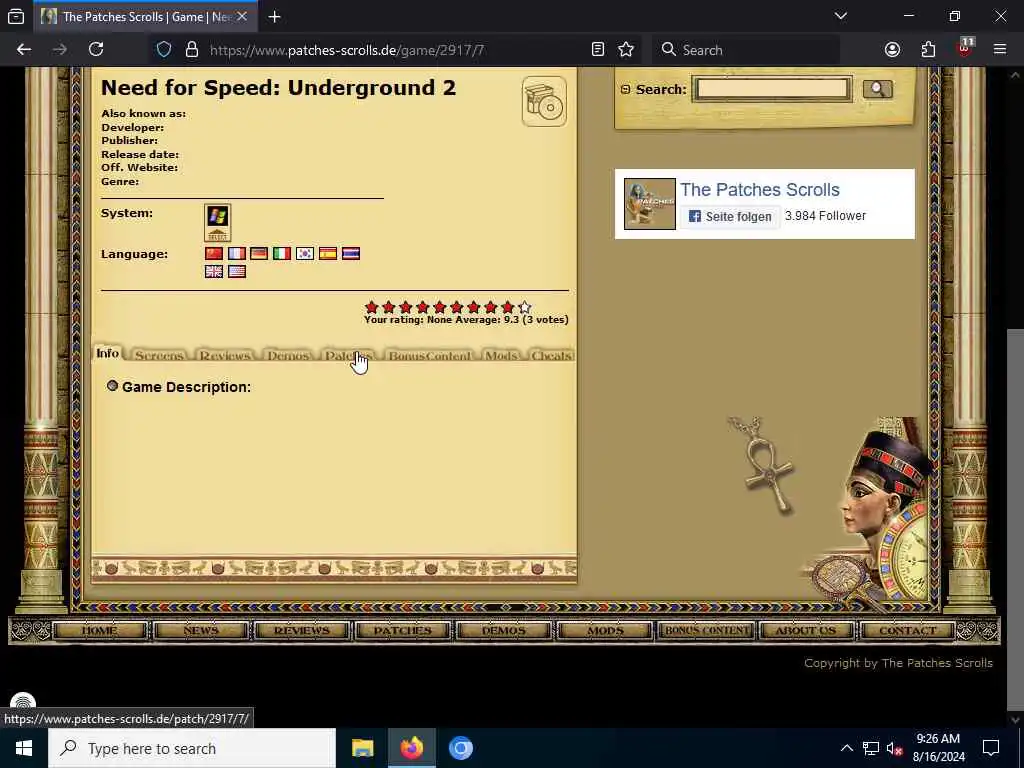1024x768 pixels.
Task: Click The Patches Scrolls Facebook thumbnail
Action: pos(650,204)
